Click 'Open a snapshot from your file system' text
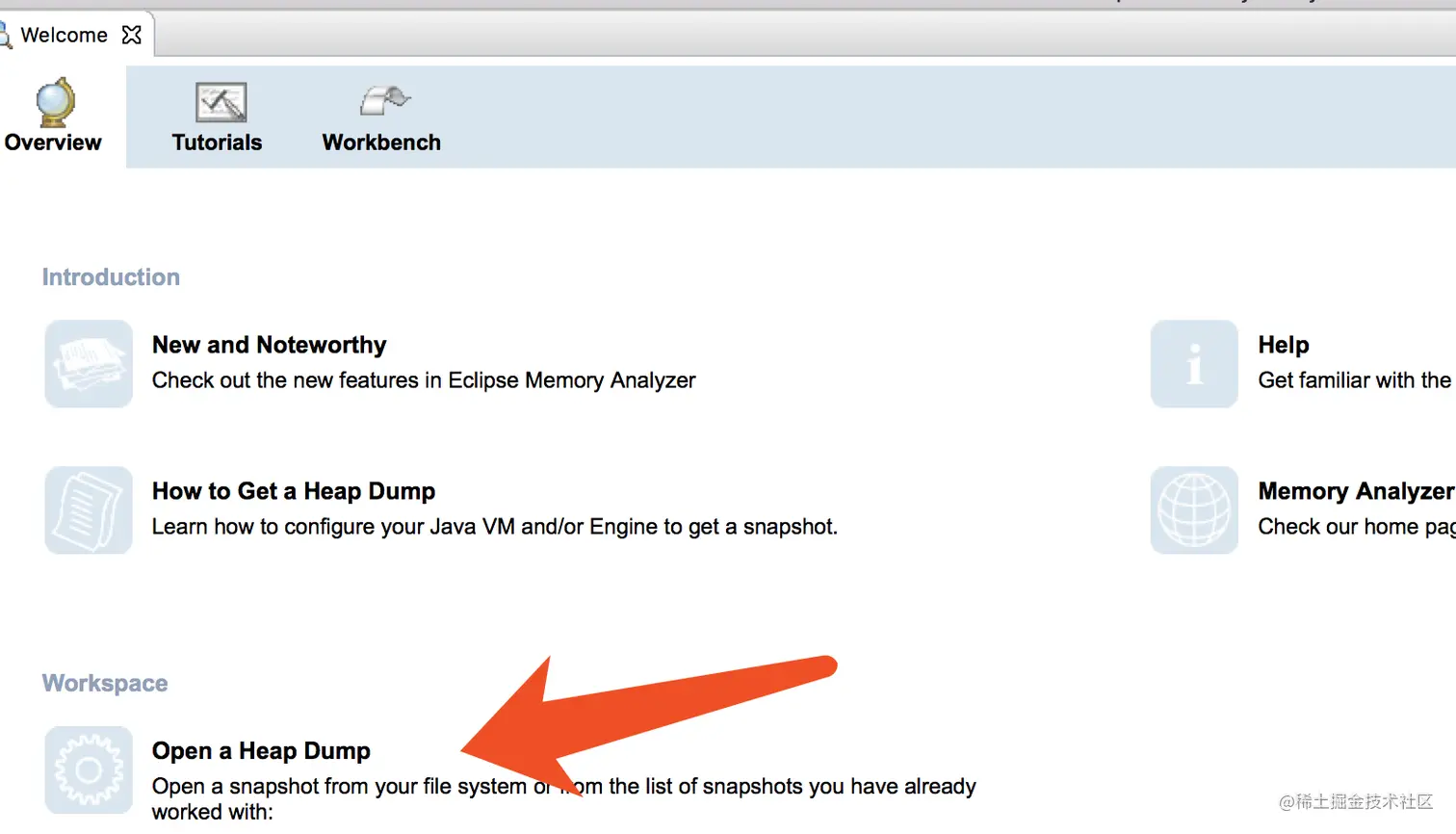 (564, 798)
